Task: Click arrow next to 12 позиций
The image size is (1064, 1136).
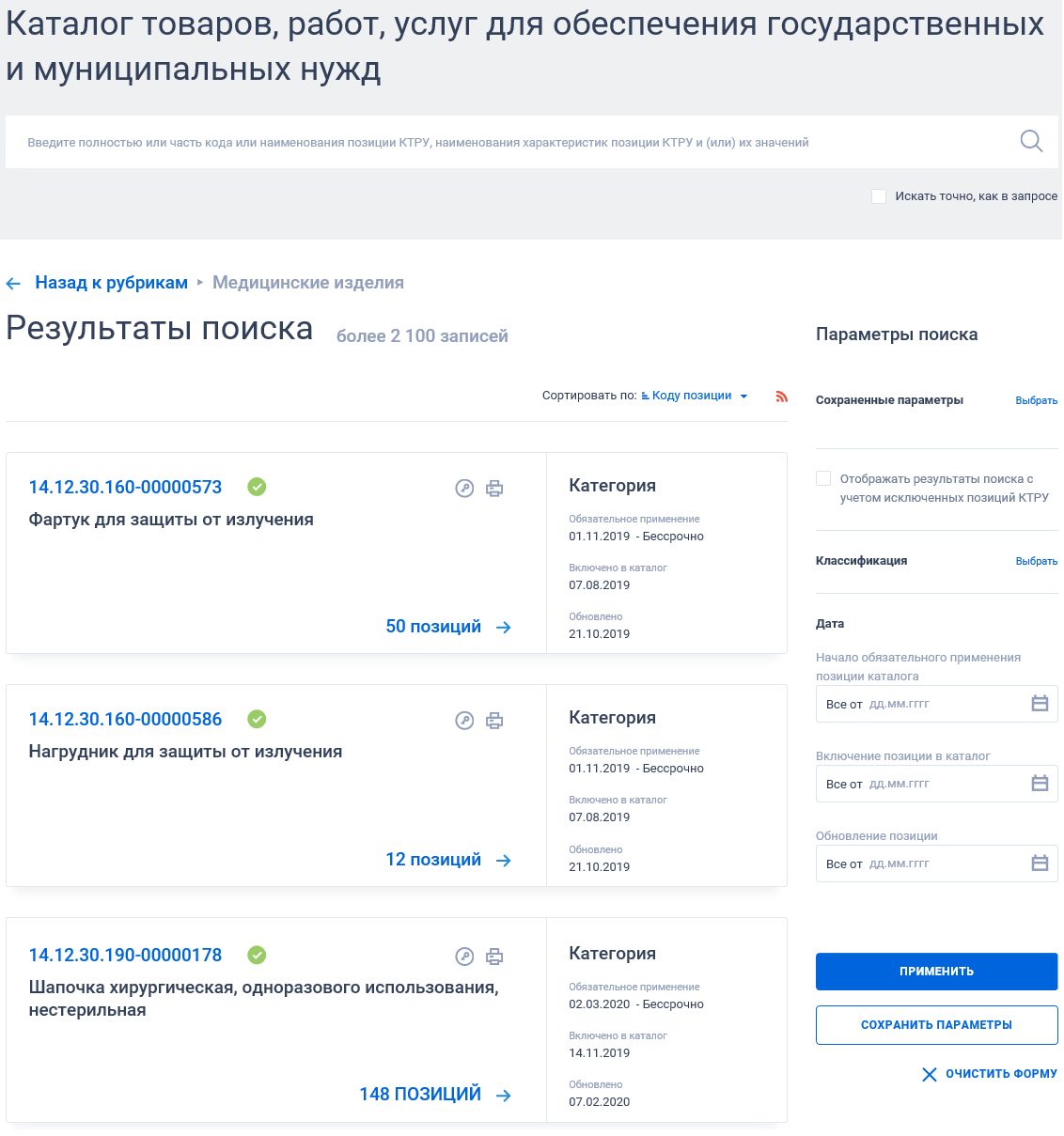Action: (504, 861)
